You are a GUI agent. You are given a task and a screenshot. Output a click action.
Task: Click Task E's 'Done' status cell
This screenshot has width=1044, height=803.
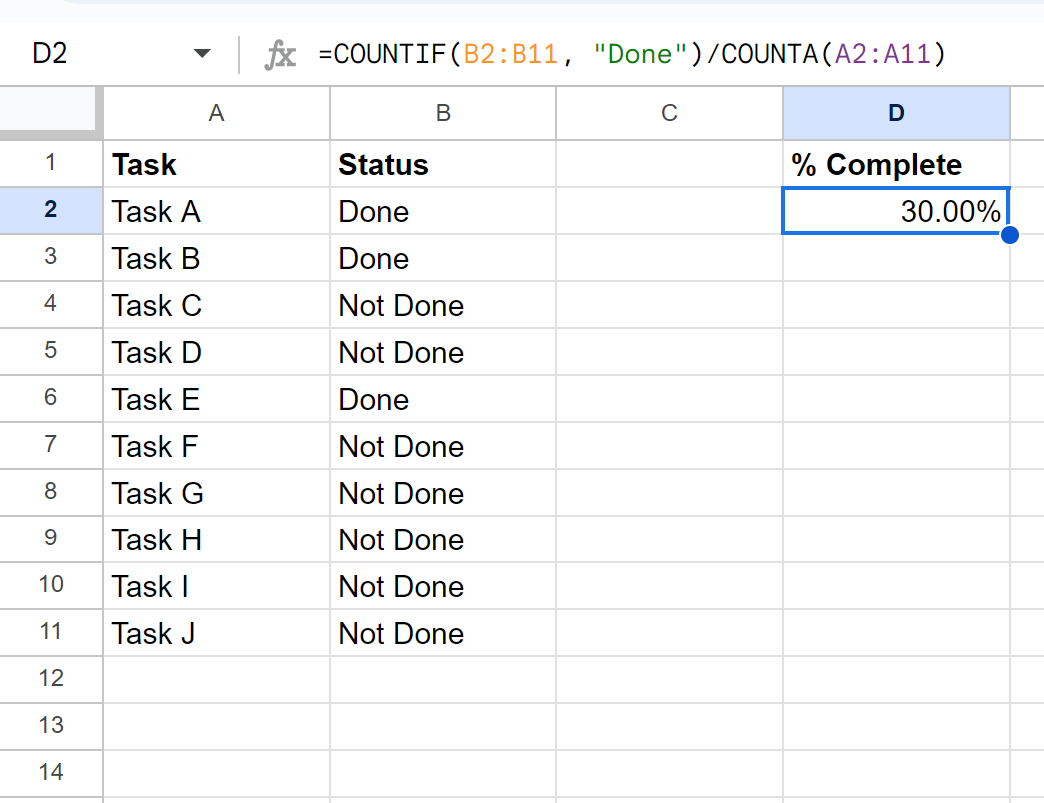coord(443,399)
